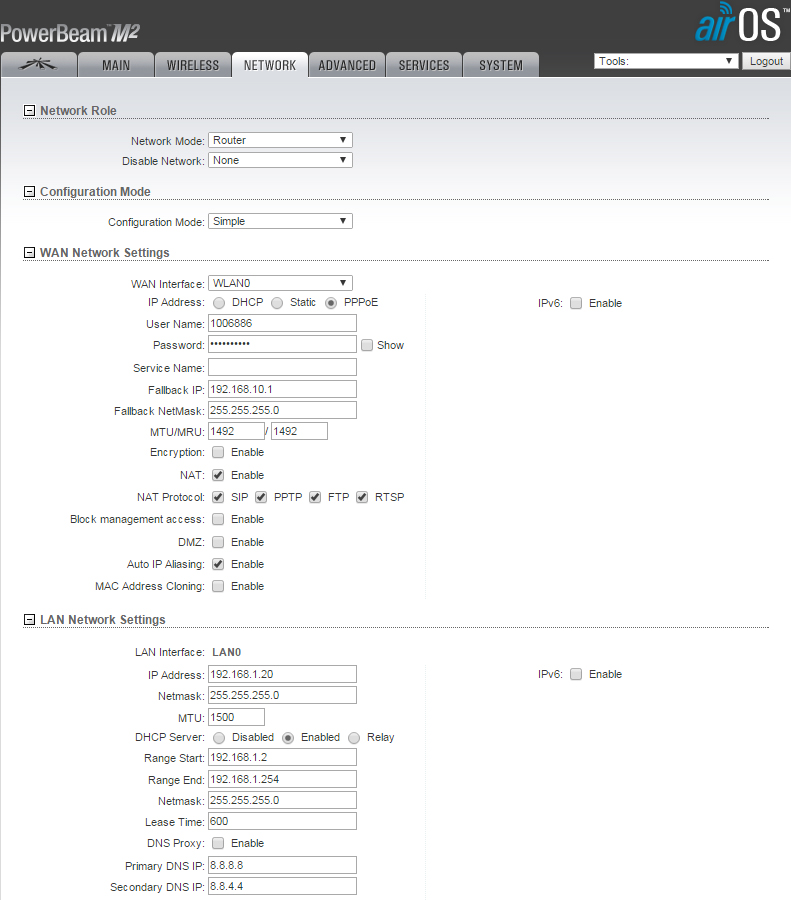791x900 pixels.
Task: Collapse the LAN Network Settings section
Action: (x=29, y=619)
